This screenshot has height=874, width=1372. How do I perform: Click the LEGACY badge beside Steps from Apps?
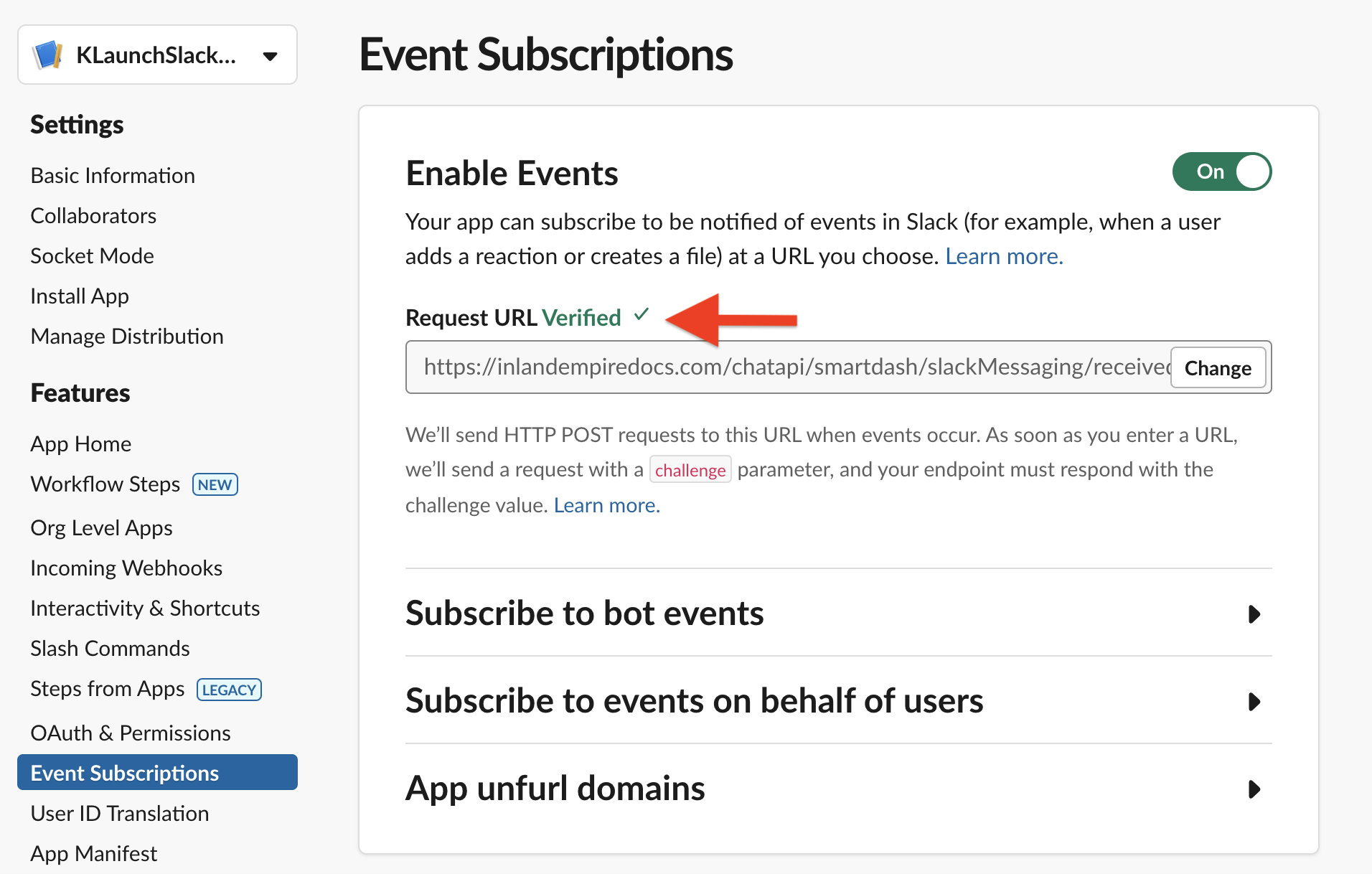pos(229,690)
